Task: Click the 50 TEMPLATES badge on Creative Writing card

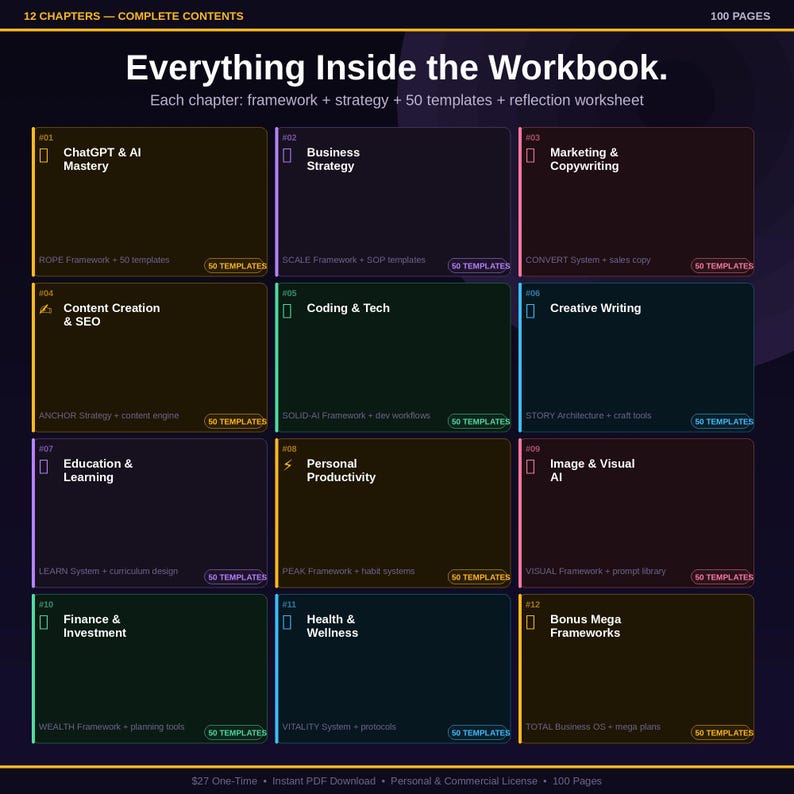Action: click(x=723, y=421)
